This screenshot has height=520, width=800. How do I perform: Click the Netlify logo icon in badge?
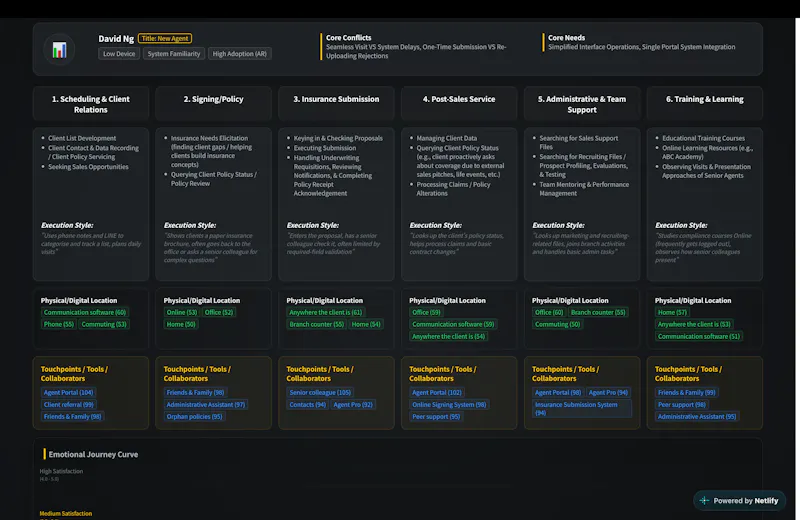pos(704,501)
